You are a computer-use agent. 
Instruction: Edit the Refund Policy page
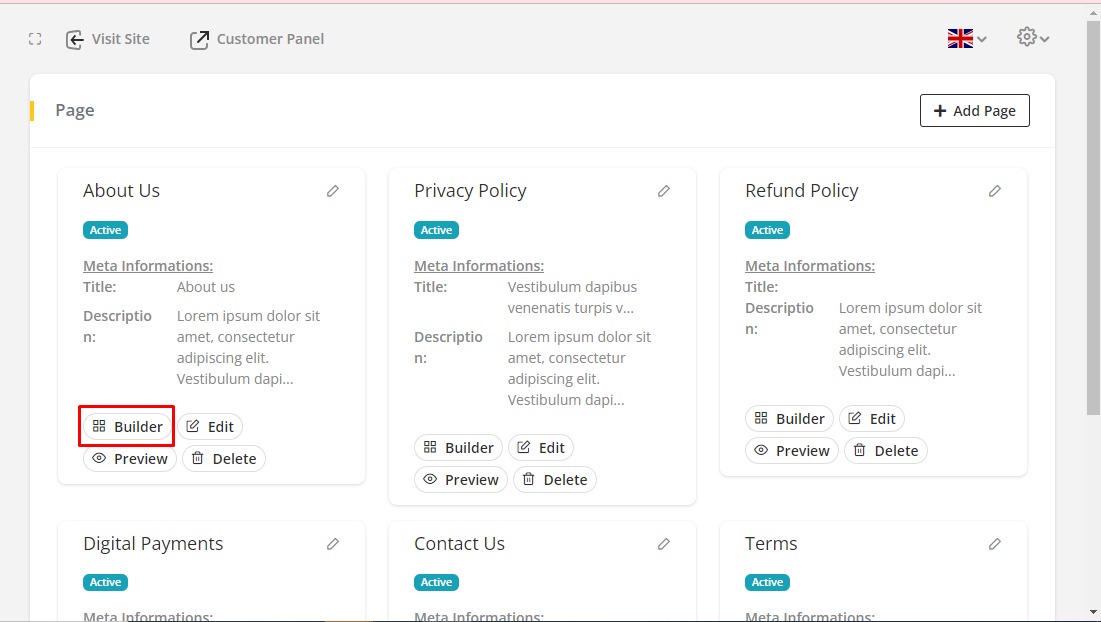tap(872, 419)
